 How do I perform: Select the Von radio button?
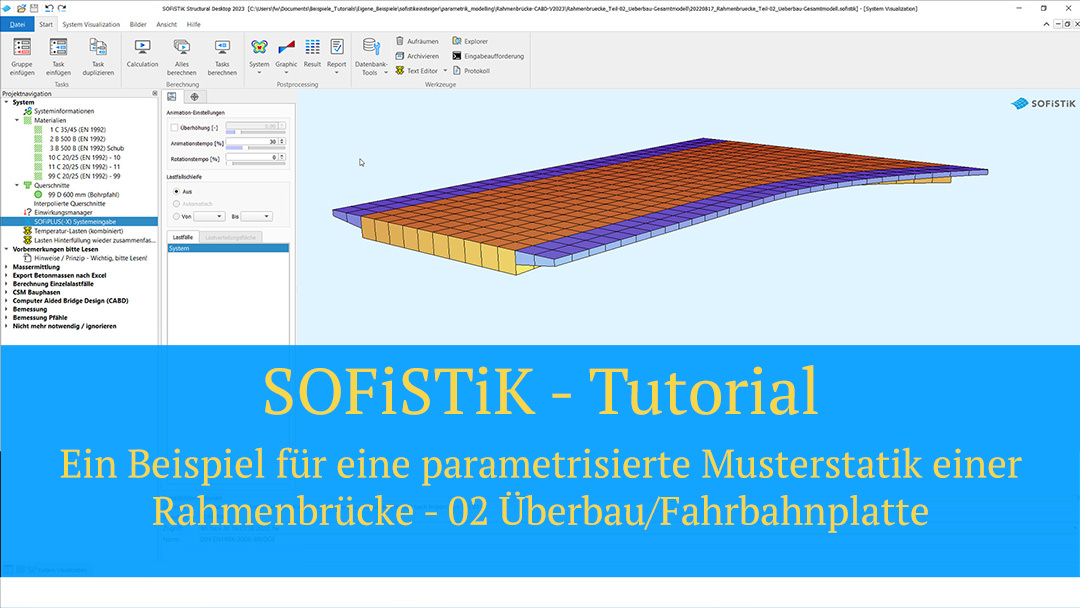[x=177, y=215]
